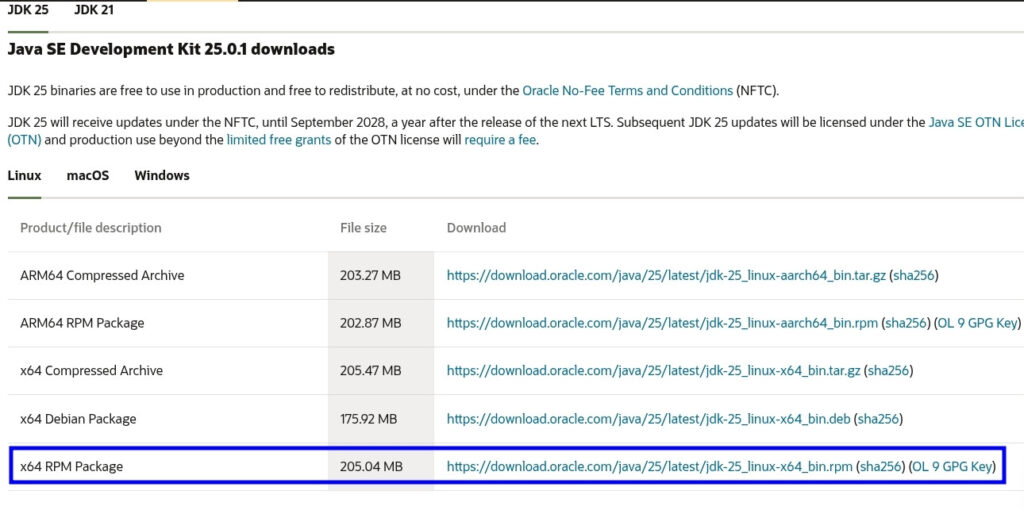Open sha256 for ARM64 RPM Package

click(x=905, y=323)
